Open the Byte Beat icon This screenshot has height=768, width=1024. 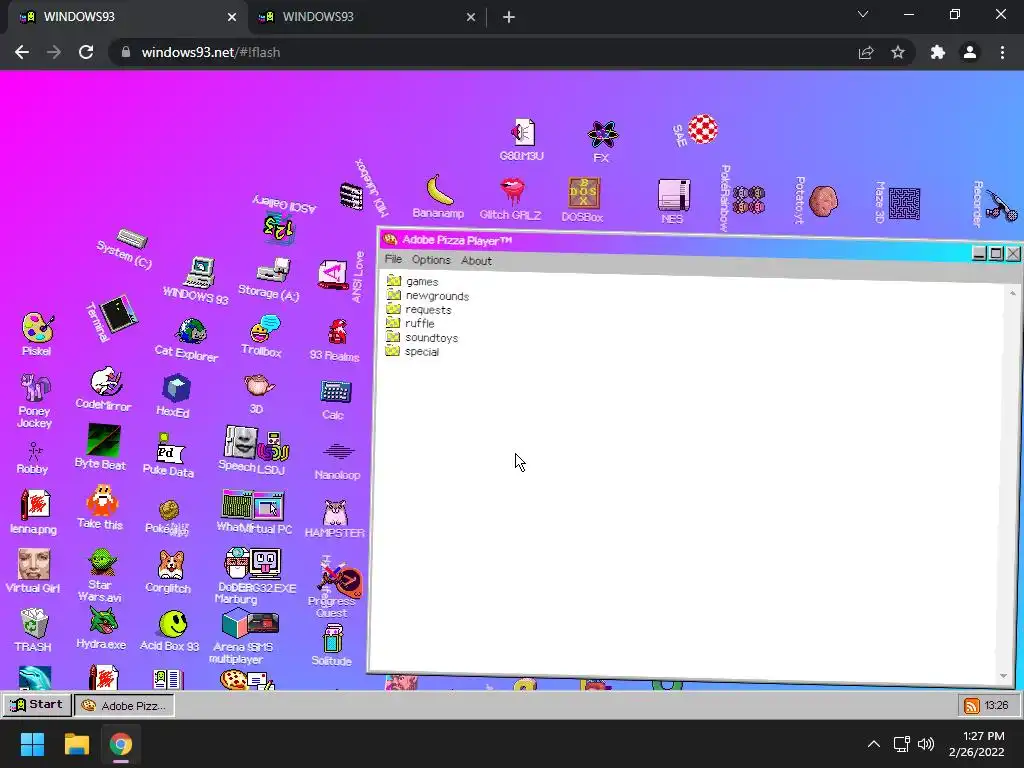[x=104, y=440]
